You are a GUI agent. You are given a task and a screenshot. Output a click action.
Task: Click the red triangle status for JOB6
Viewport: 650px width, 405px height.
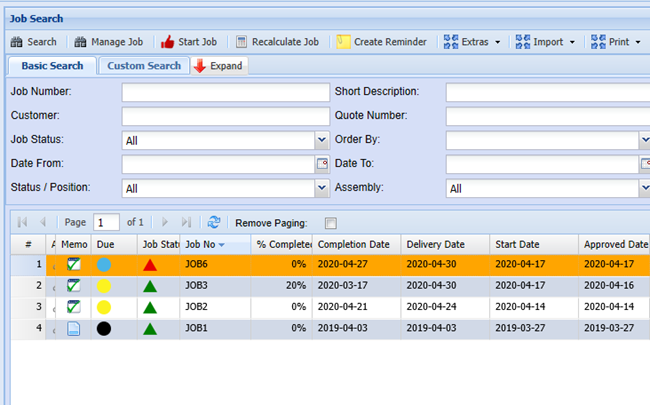pos(150,265)
